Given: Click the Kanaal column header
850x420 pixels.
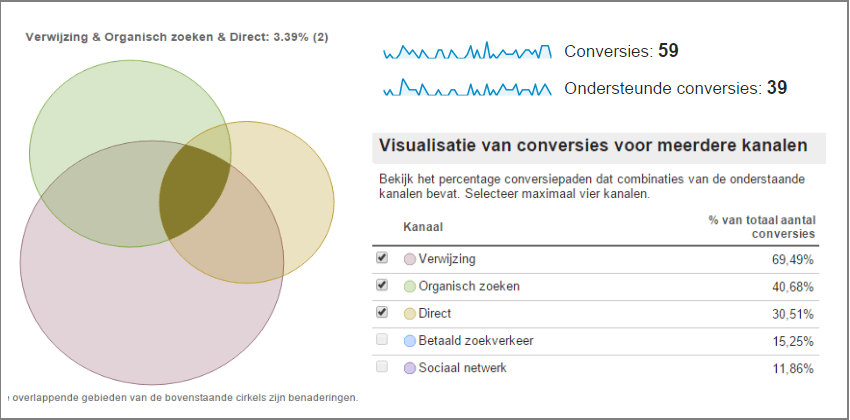Looking at the screenshot, I should coord(423,227).
